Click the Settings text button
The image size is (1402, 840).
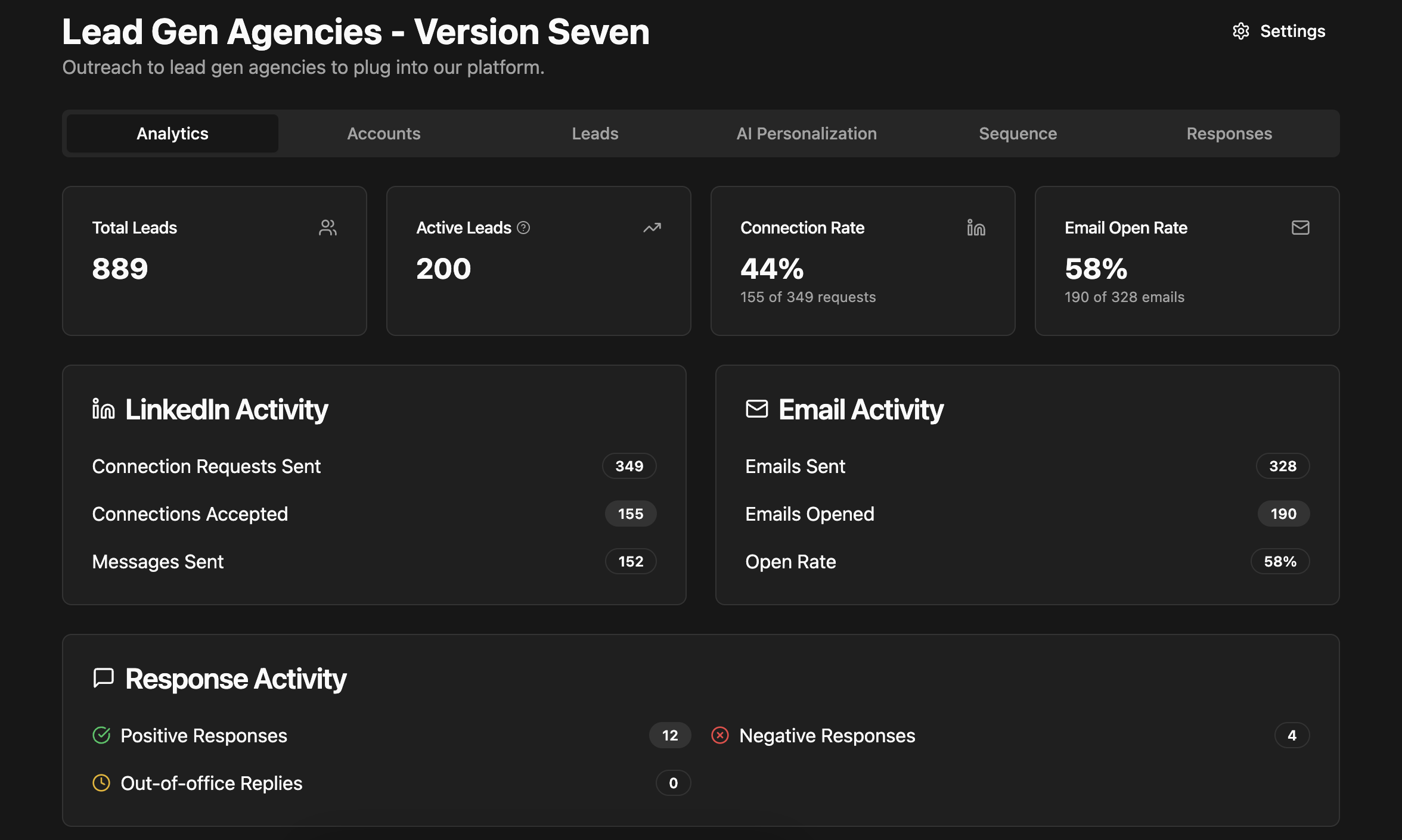[1292, 31]
